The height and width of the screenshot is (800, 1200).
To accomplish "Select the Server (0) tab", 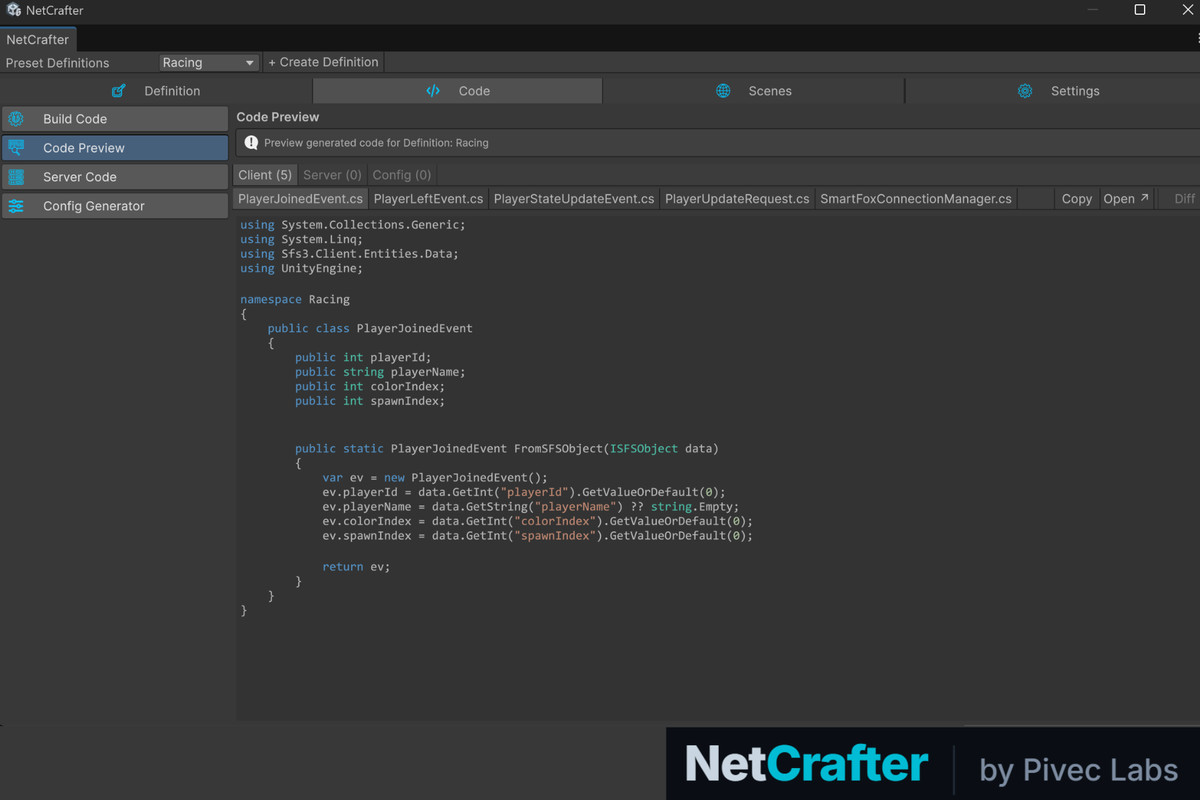I will coord(333,175).
